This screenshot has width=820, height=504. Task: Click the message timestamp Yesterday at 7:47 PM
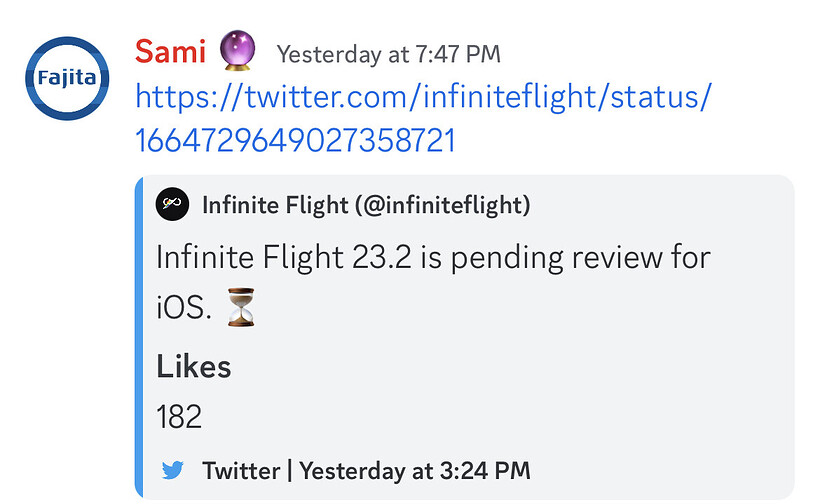click(x=388, y=53)
